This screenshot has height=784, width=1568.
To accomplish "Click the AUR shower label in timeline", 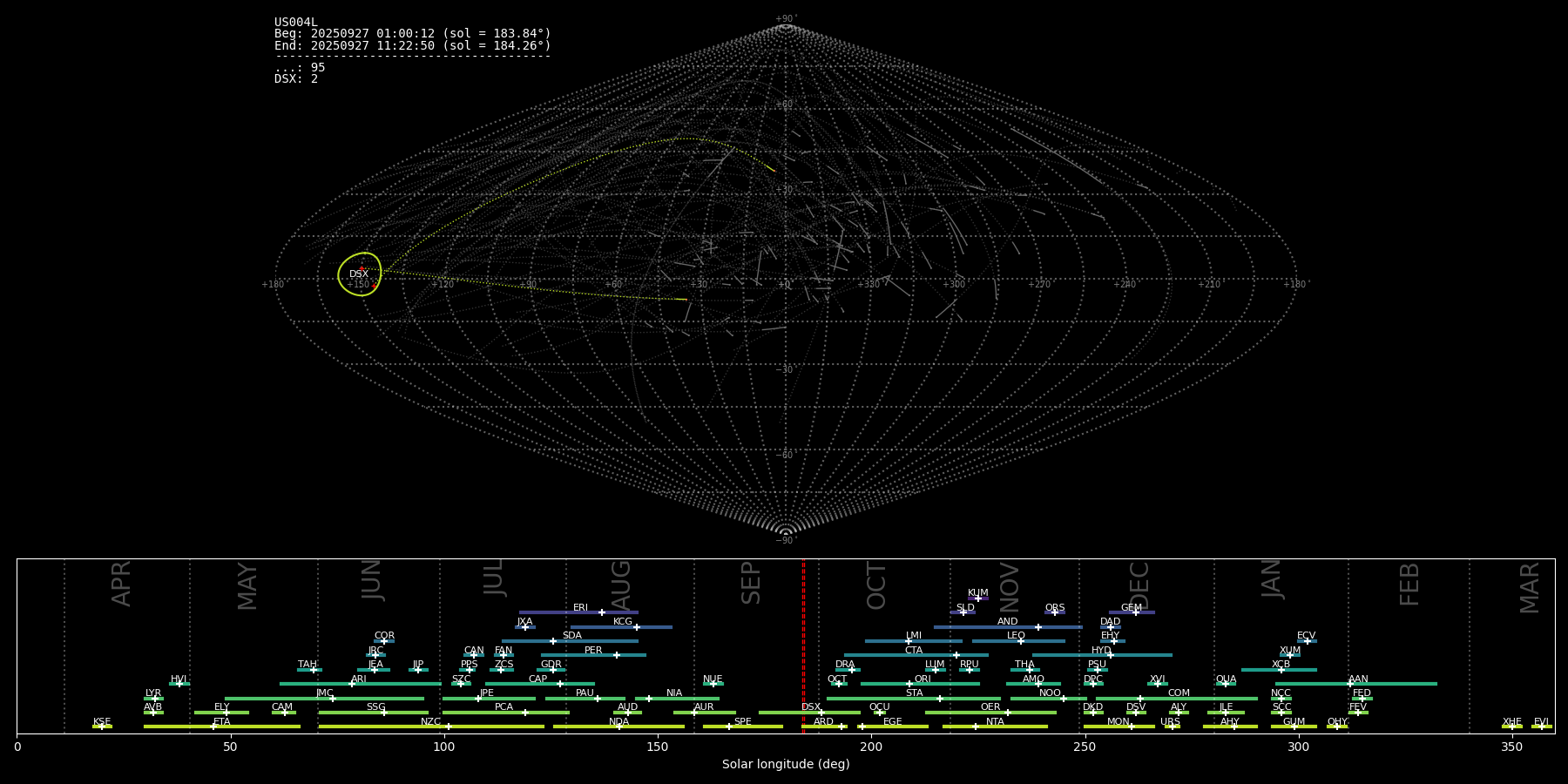I will tap(704, 707).
